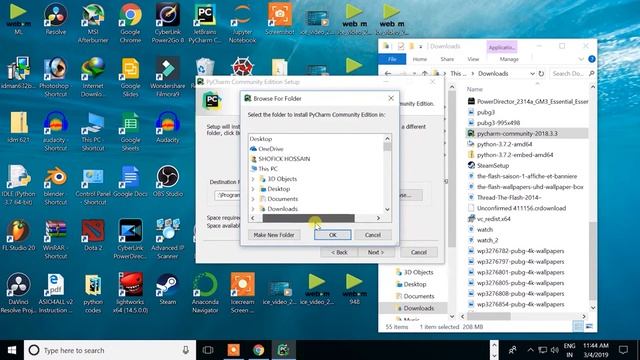This screenshot has height=360, width=640.
Task: Open Anaconda Navigator desktop icon
Action: [x=205, y=293]
